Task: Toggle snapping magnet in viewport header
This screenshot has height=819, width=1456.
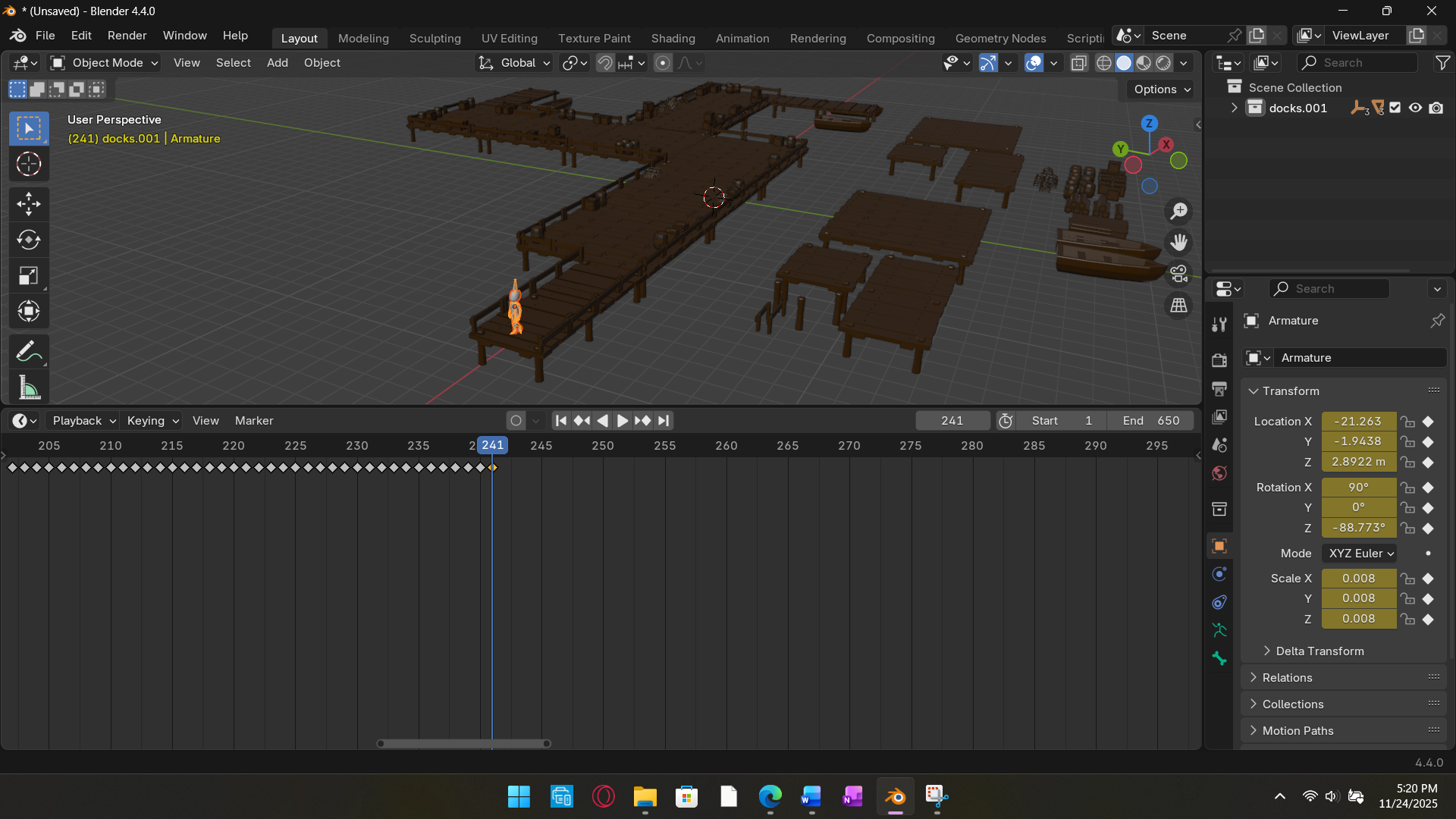Action: point(604,63)
